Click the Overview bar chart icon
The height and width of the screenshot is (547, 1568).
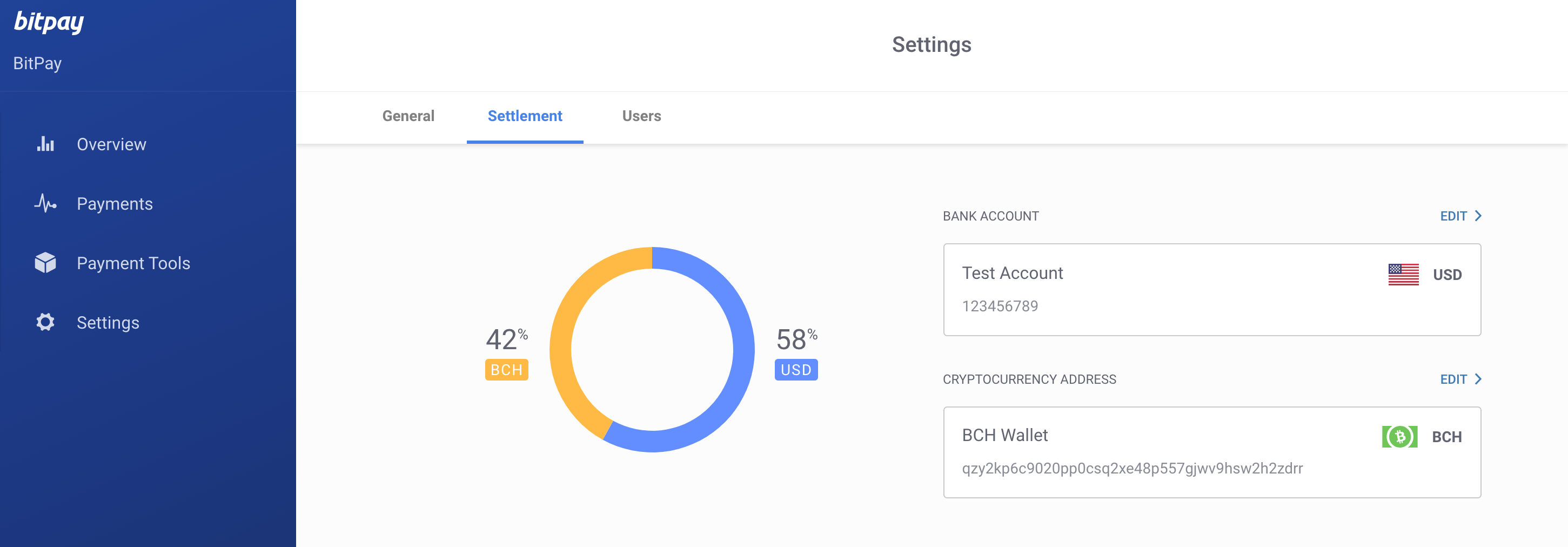[45, 144]
